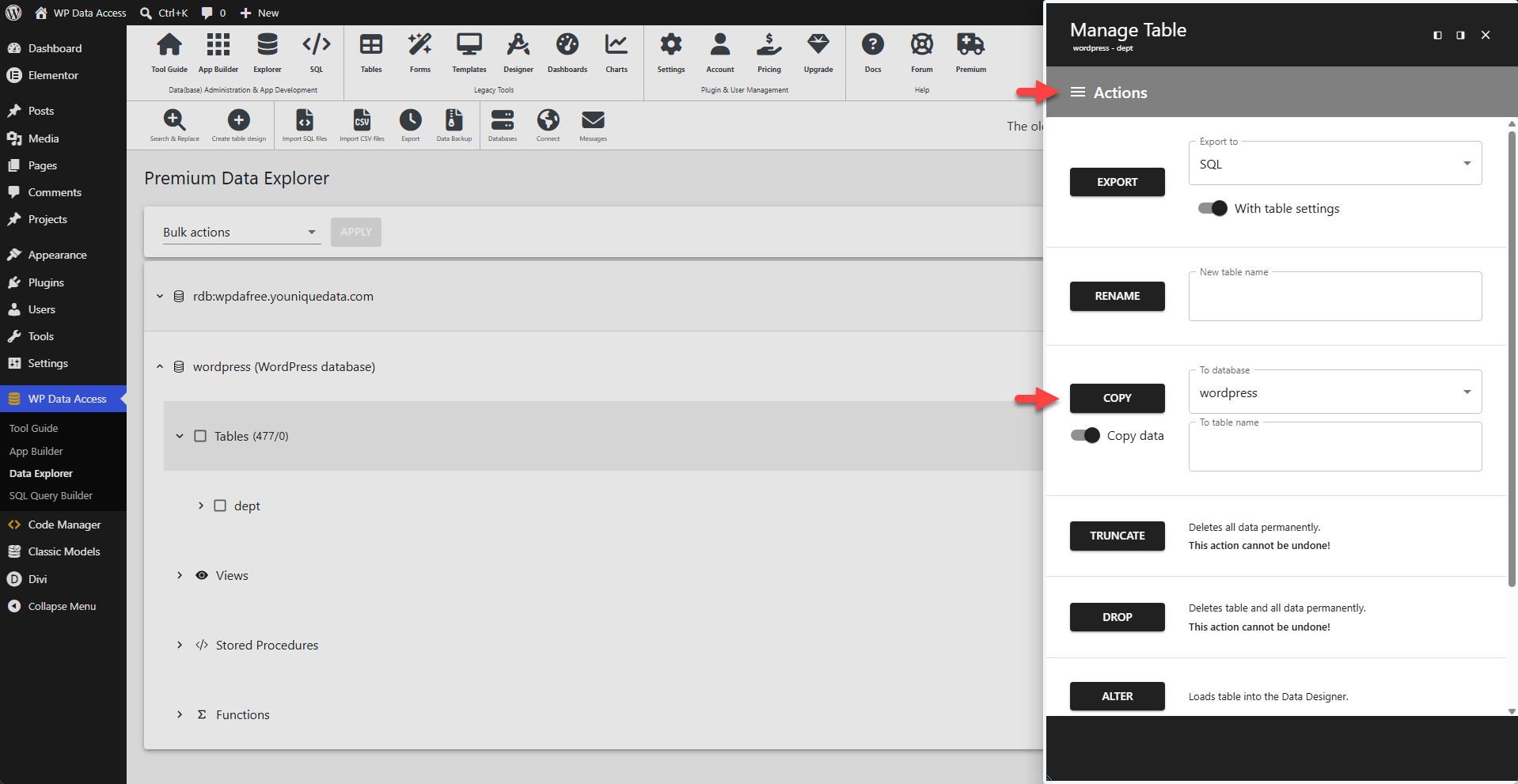Click Create table design icon
The height and width of the screenshot is (784, 1518).
click(239, 120)
